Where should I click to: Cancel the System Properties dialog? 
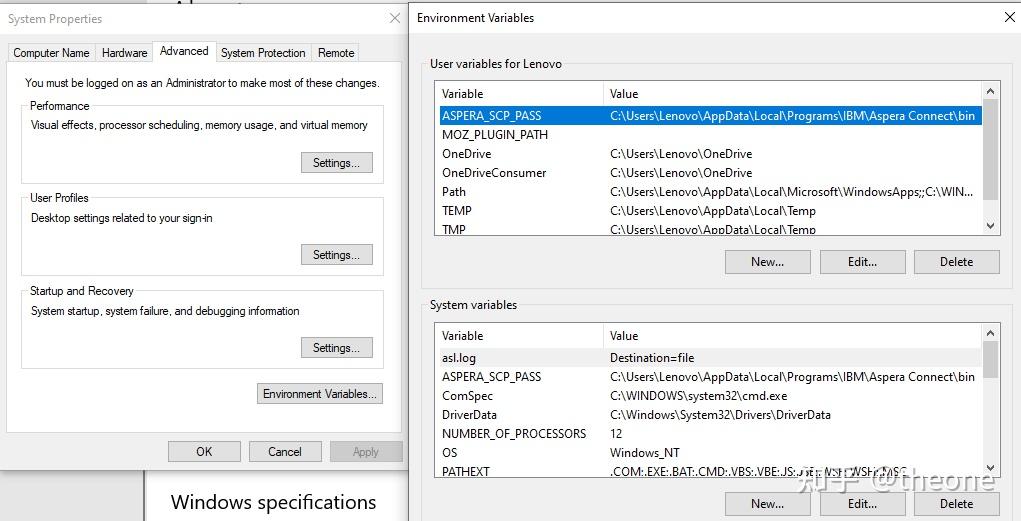(x=285, y=452)
